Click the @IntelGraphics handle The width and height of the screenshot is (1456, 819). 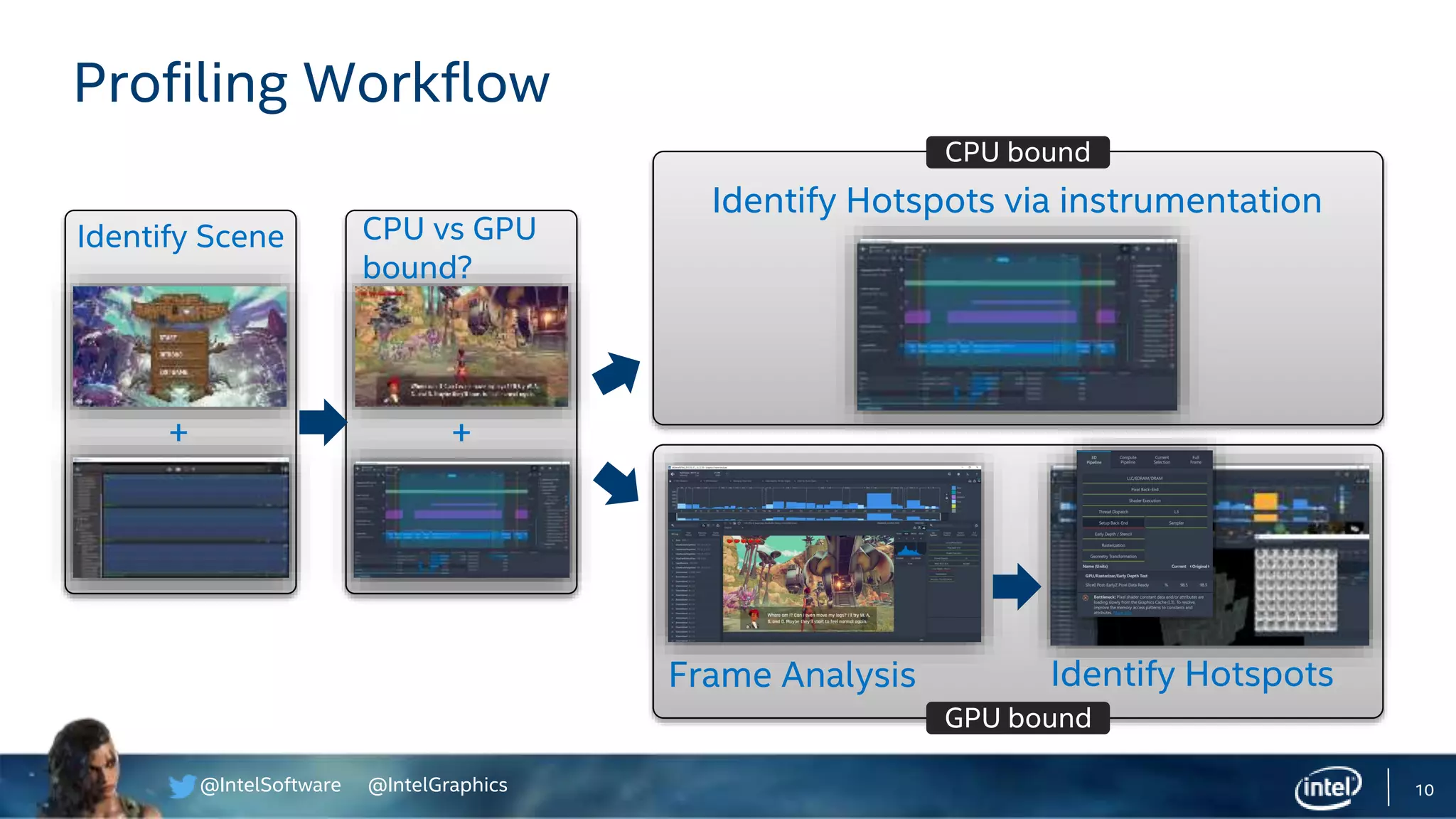438,785
